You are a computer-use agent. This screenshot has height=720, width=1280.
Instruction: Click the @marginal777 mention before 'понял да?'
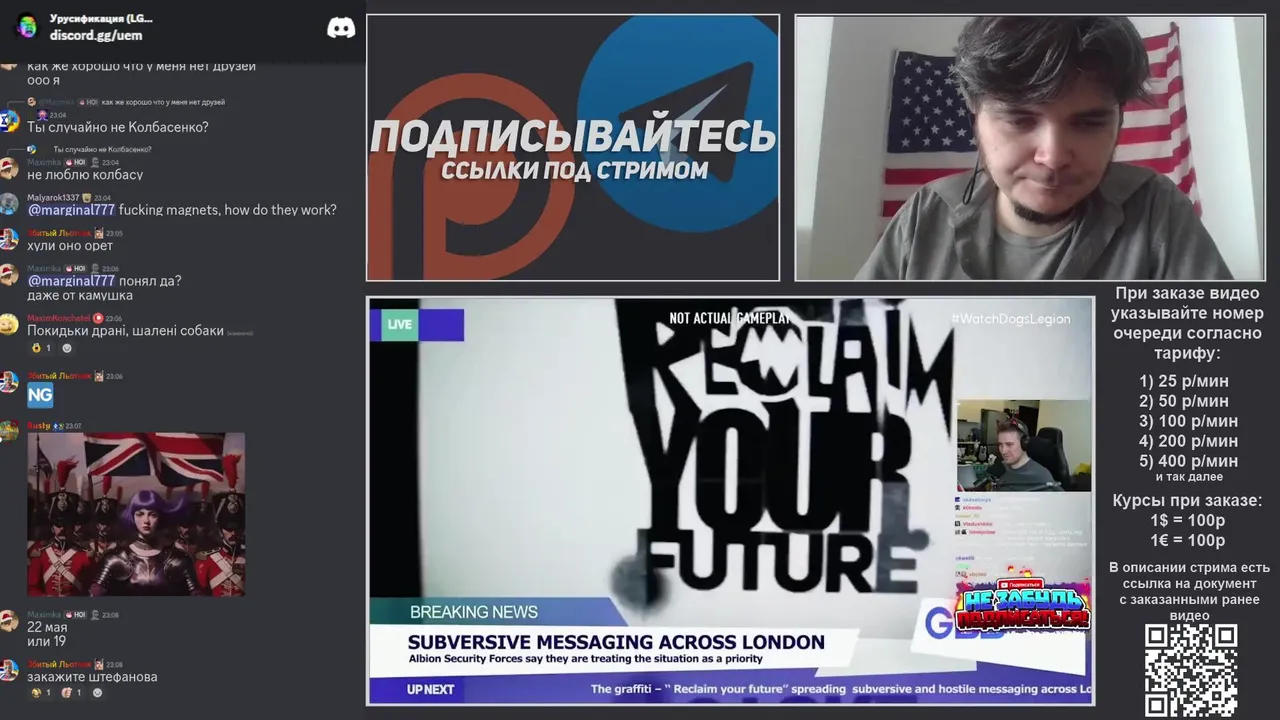[x=71, y=281]
